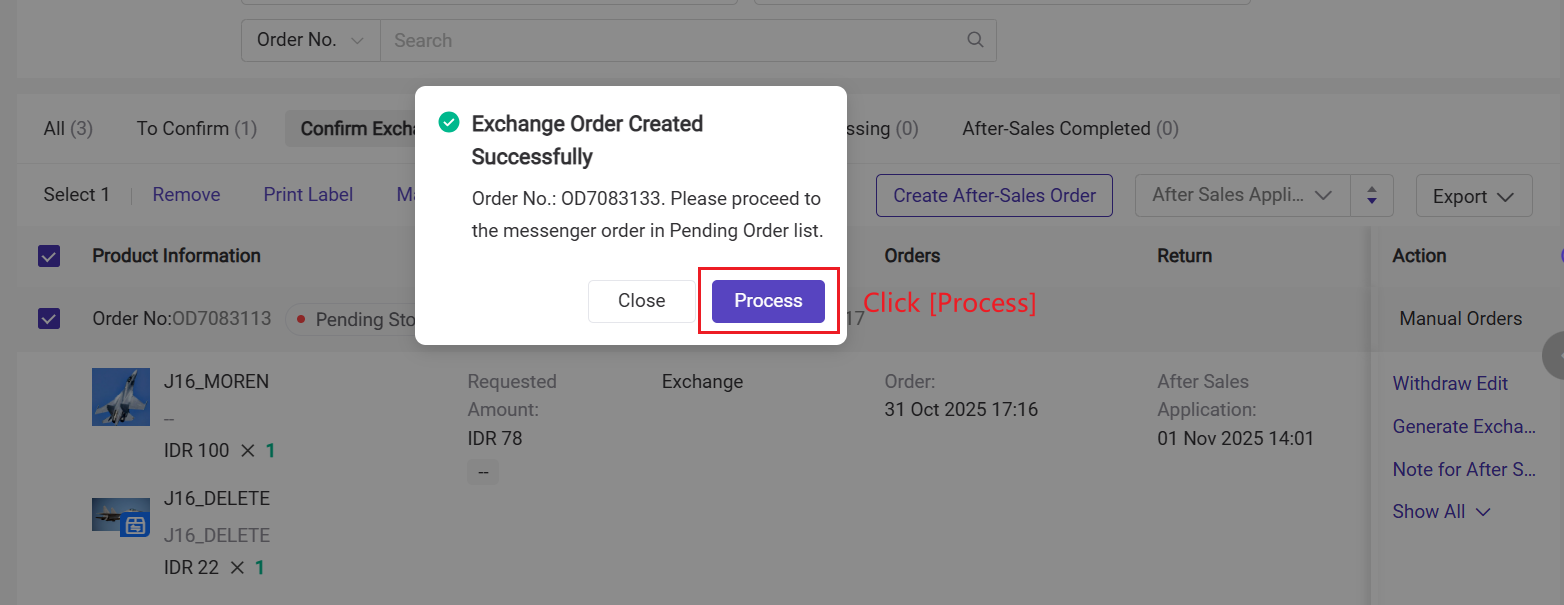1564x605 pixels.
Task: Expand Show All actions list
Action: point(1441,512)
